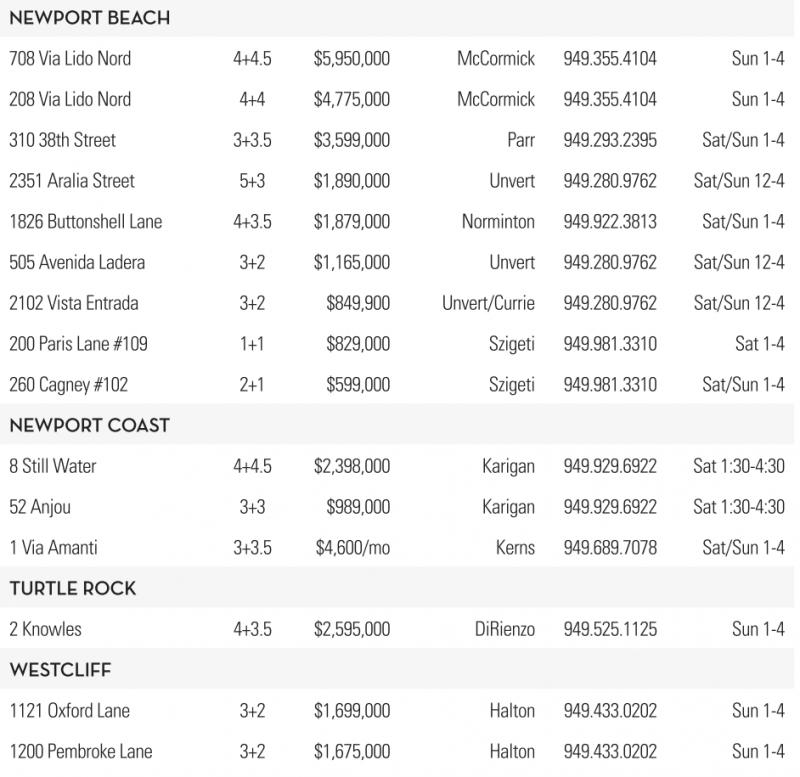Click phone number 949.525.1125
800x777 pixels.
610,630
